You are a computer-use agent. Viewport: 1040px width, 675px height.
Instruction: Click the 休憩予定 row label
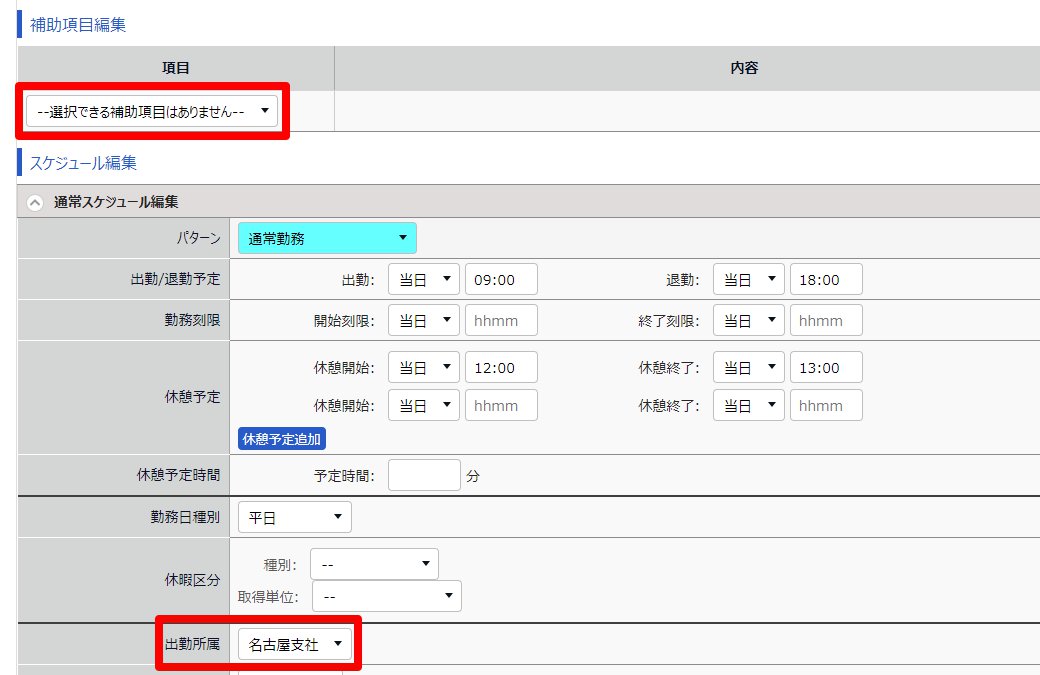[x=192, y=397]
